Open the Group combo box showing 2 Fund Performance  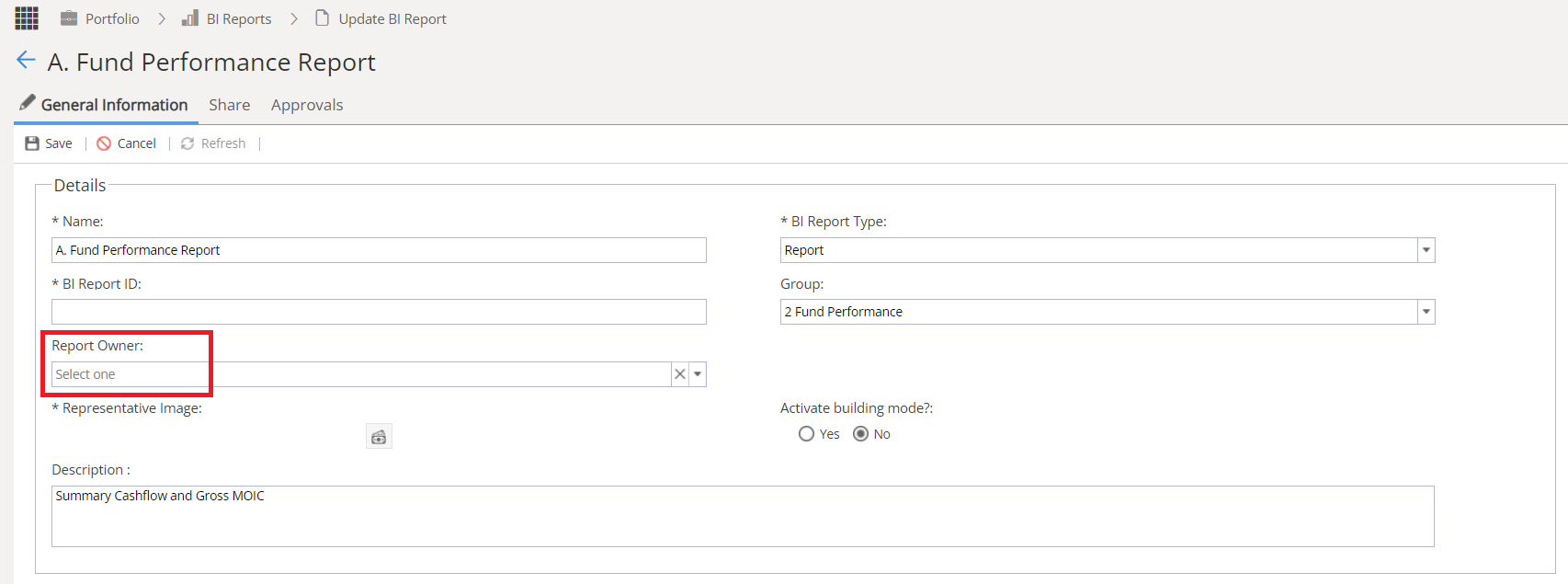coord(1108,312)
